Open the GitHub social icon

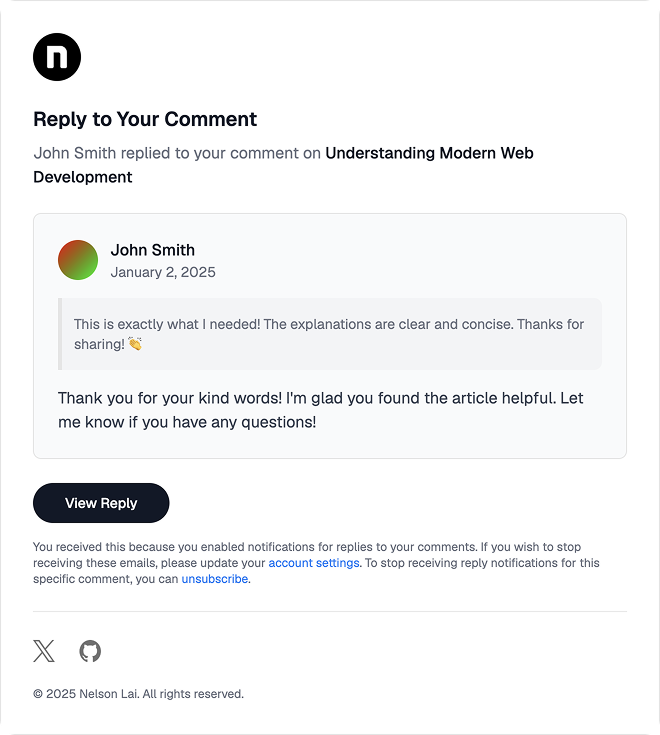point(90,651)
